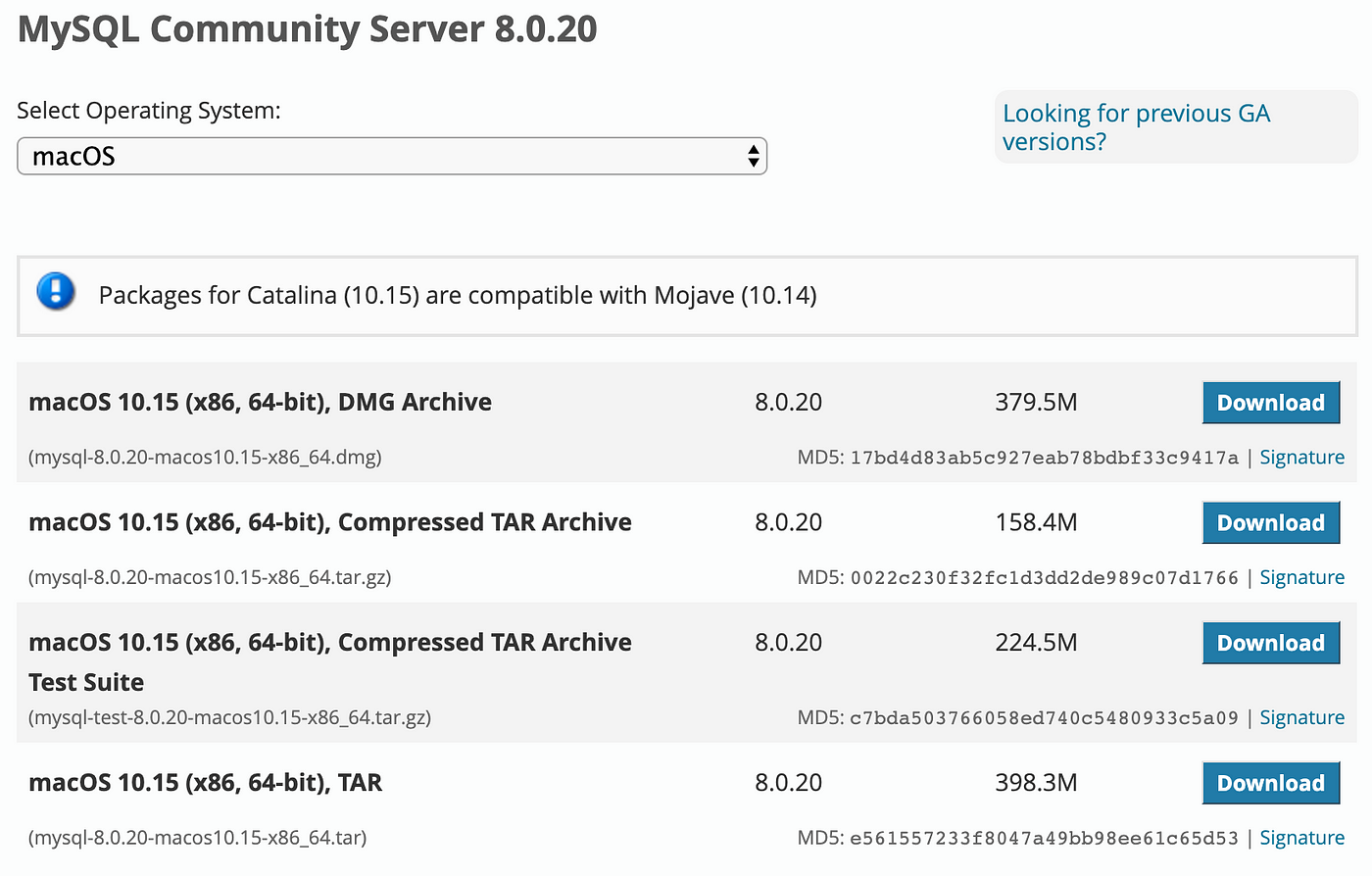Click filename mysql-8.0.20-macos10.15-x86_64.dmg

pyautogui.click(x=205, y=458)
